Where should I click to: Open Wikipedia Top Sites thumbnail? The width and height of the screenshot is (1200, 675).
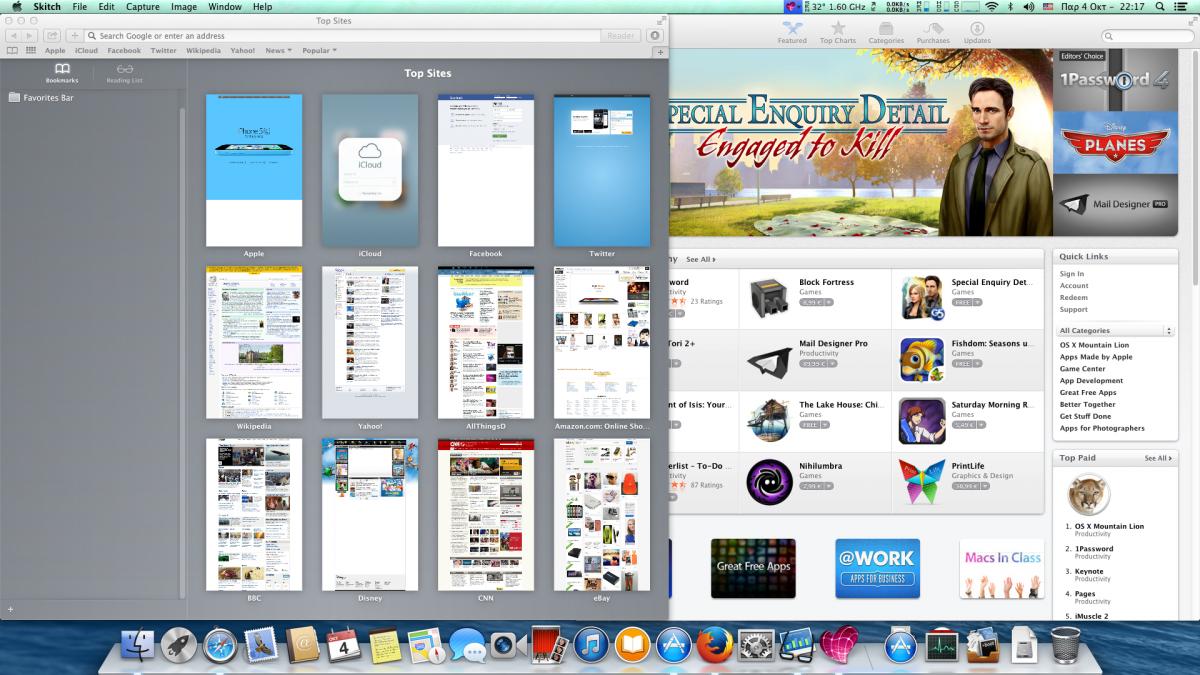(x=254, y=342)
